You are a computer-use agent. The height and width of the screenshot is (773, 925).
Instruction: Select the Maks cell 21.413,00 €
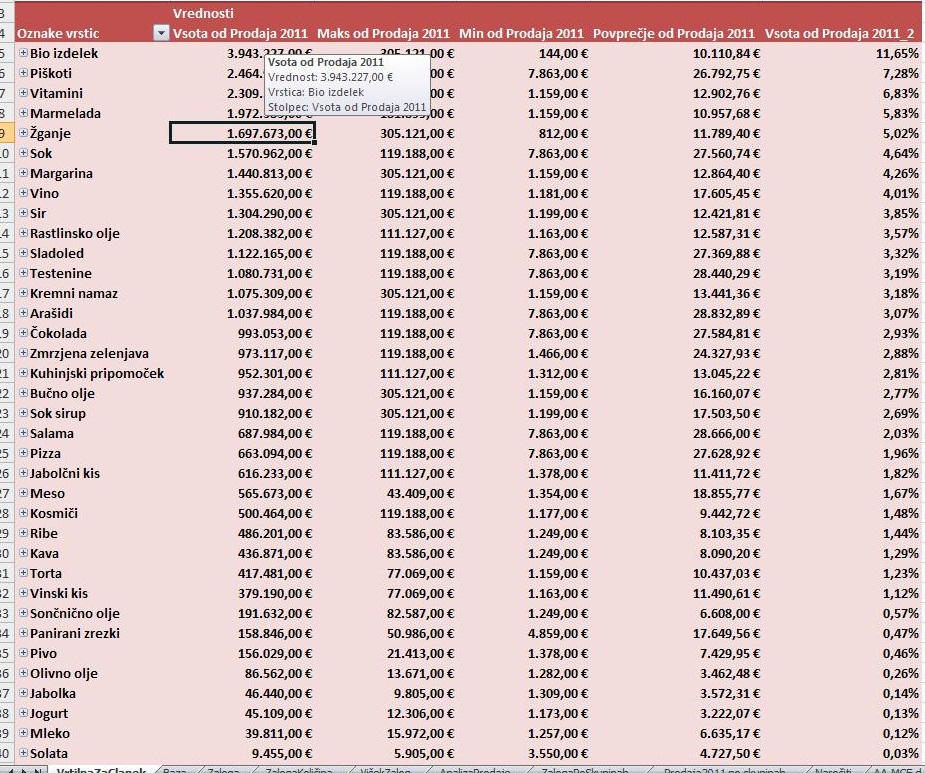point(386,653)
